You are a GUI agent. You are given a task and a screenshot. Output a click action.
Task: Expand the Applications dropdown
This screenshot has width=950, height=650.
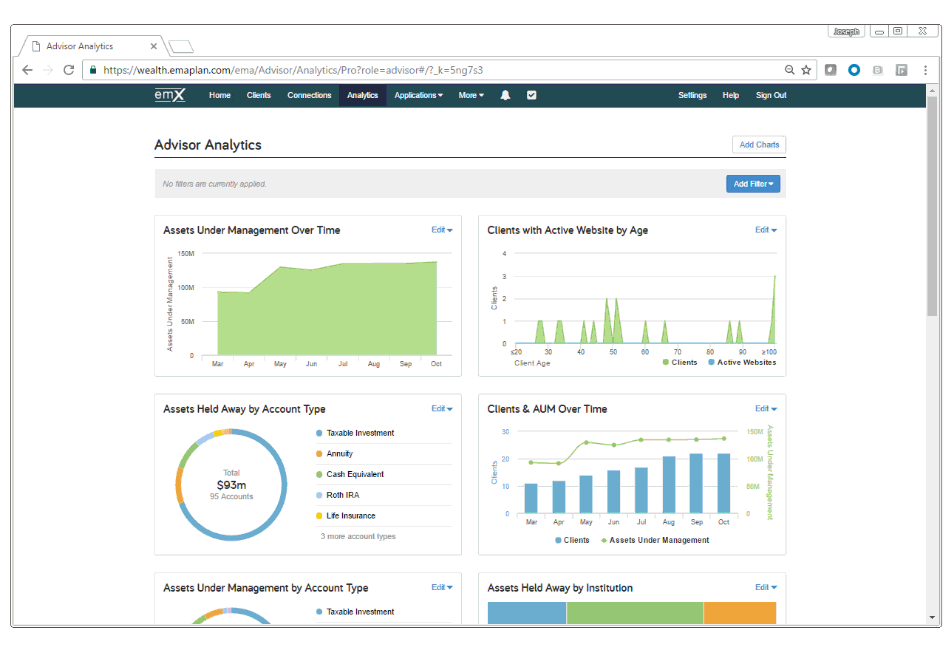click(419, 95)
